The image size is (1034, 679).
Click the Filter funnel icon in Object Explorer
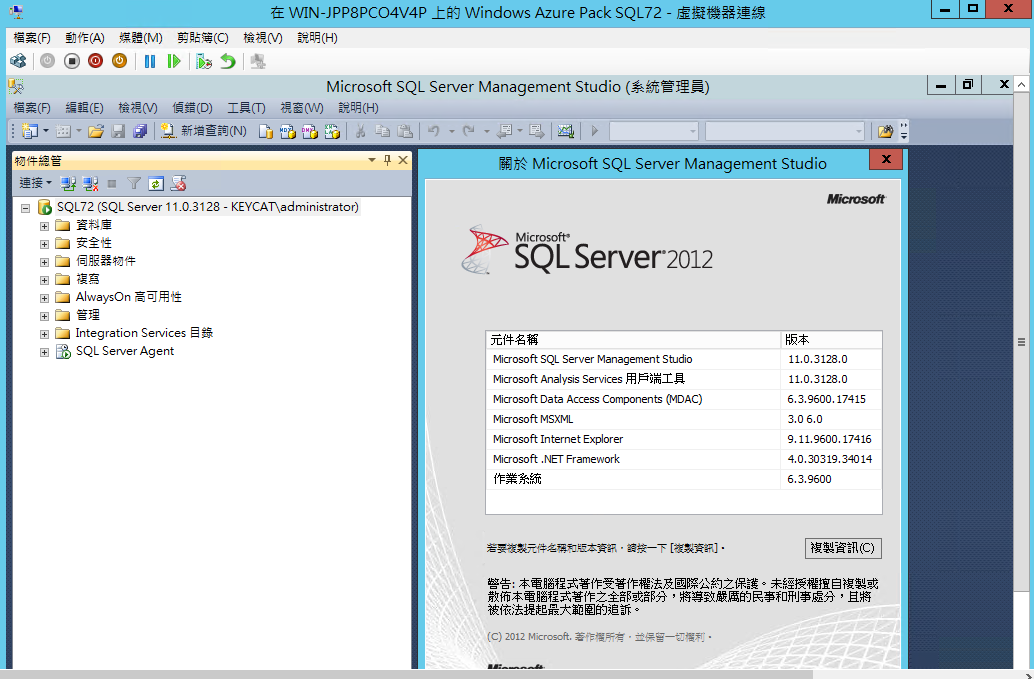134,183
